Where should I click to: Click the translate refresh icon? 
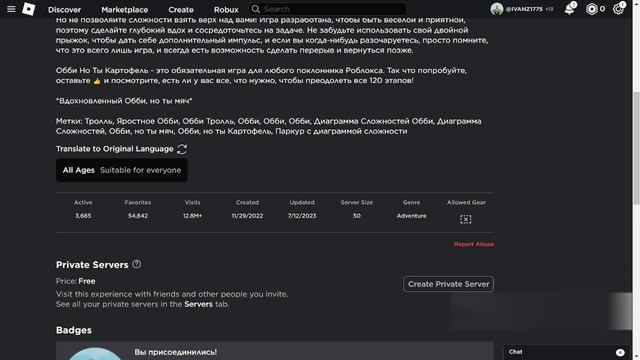coord(182,149)
